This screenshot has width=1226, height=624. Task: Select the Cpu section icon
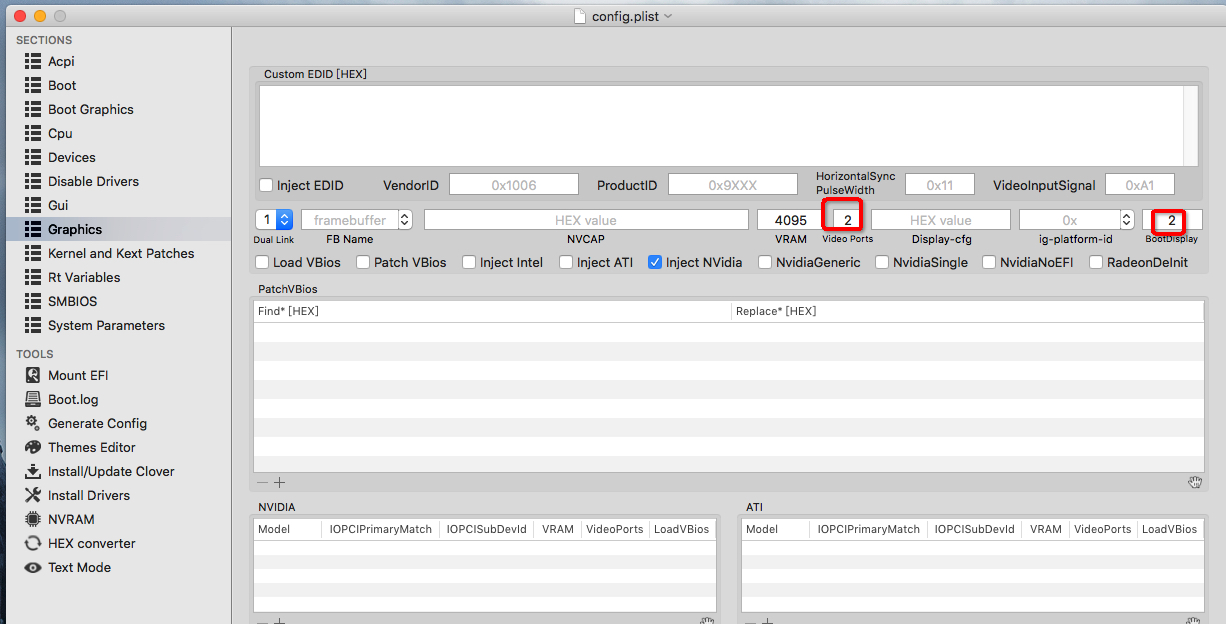pyautogui.click(x=32, y=133)
